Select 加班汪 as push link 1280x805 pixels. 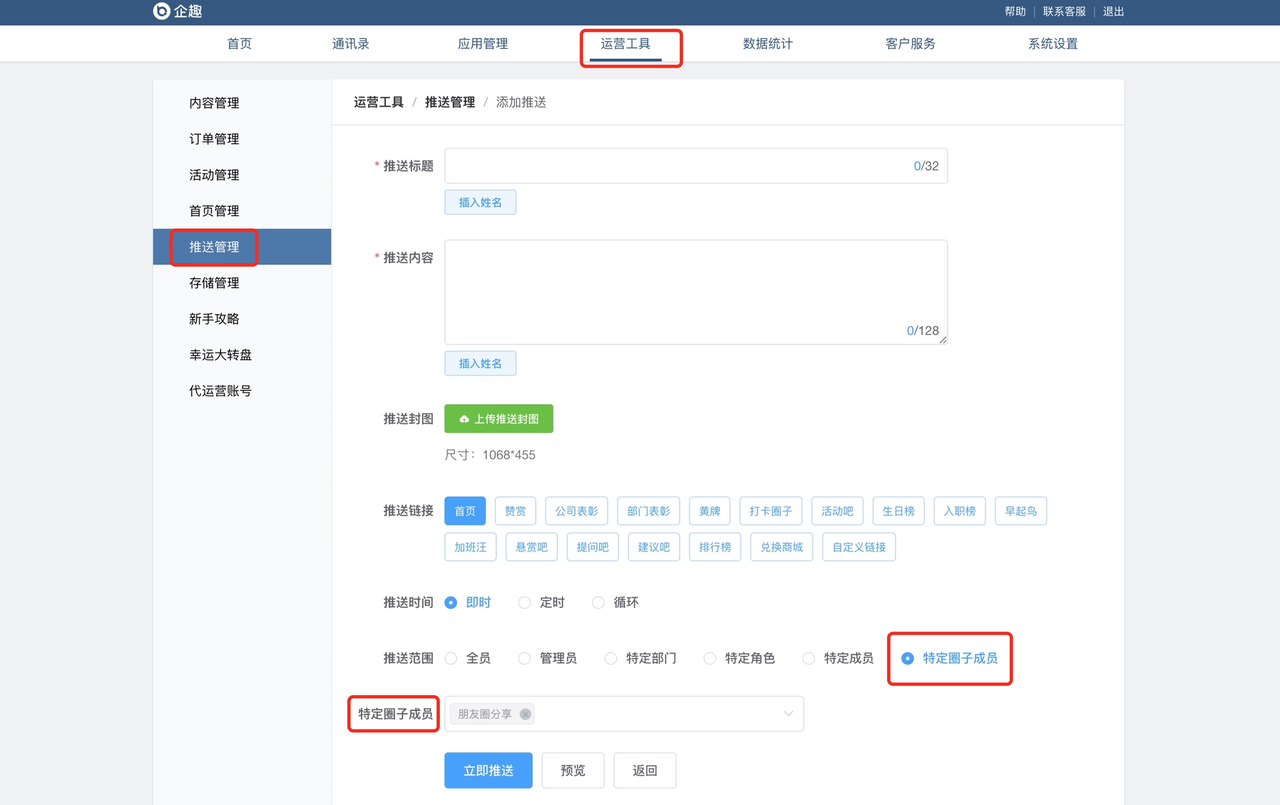(x=470, y=547)
